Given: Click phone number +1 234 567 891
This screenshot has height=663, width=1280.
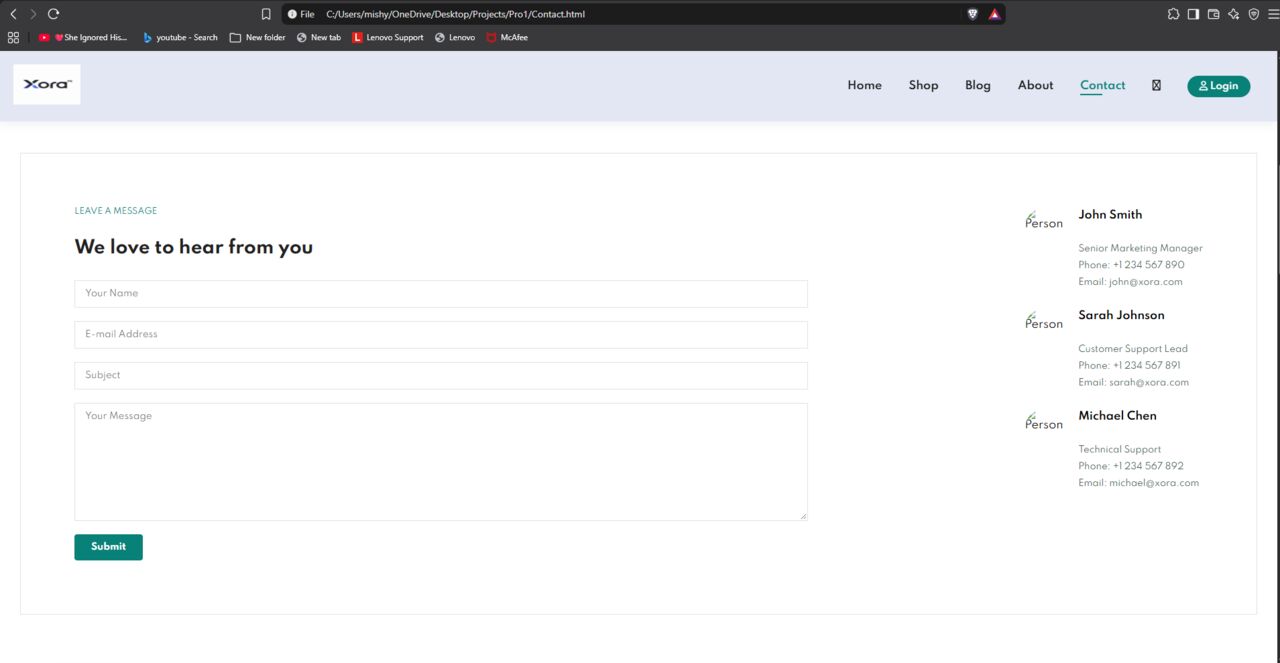Looking at the screenshot, I should coord(1147,366).
